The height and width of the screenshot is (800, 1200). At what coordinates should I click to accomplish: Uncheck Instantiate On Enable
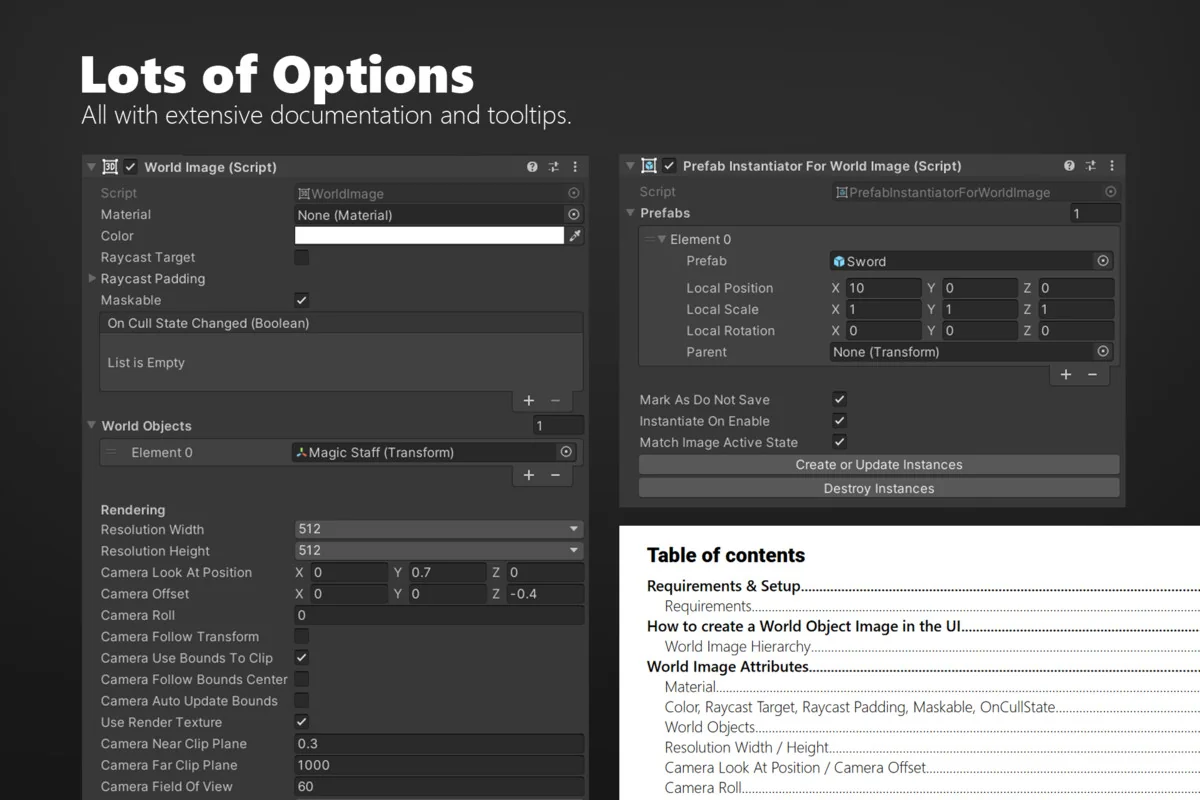click(x=839, y=420)
